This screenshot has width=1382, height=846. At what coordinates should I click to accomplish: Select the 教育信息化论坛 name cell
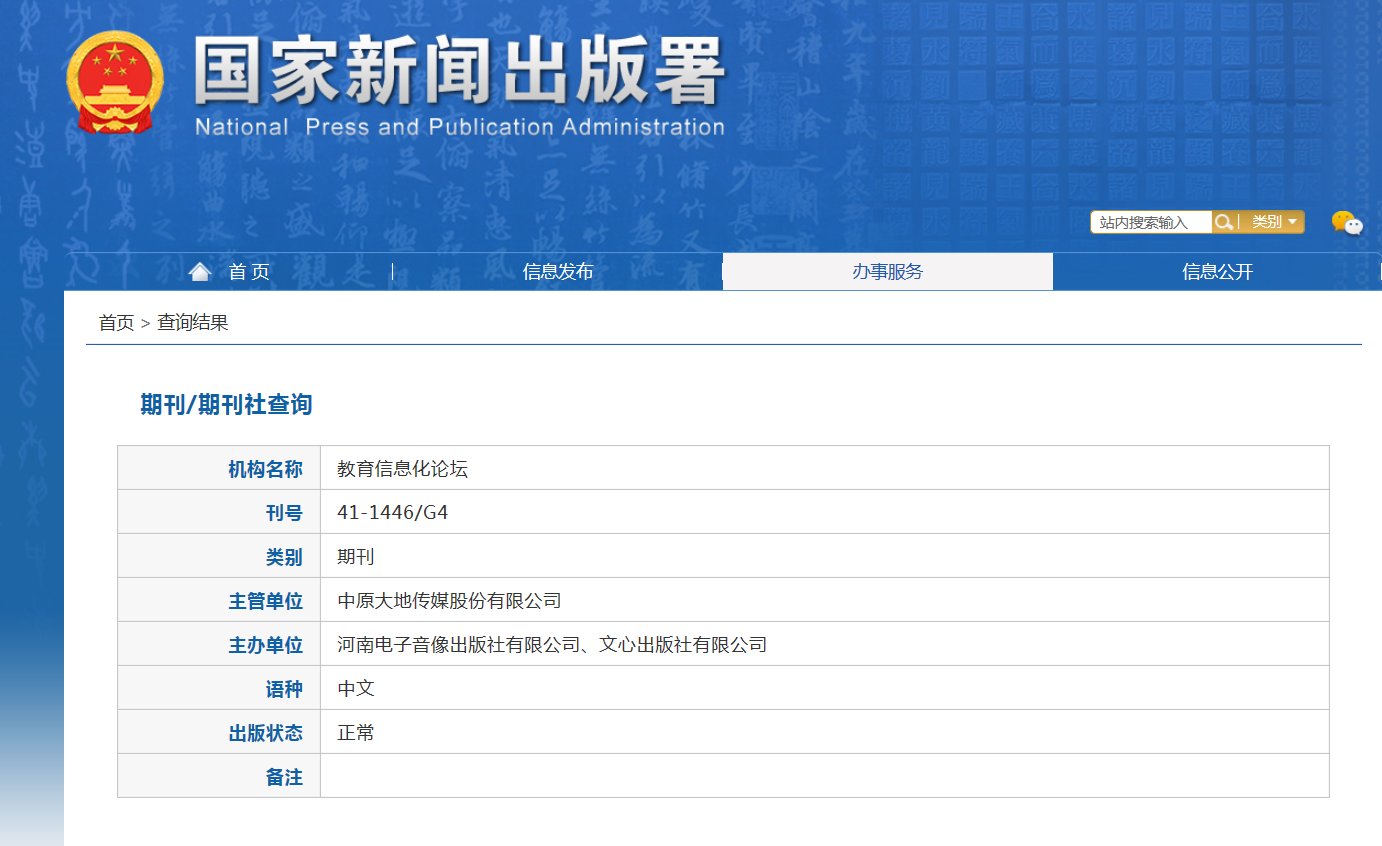(x=402, y=469)
